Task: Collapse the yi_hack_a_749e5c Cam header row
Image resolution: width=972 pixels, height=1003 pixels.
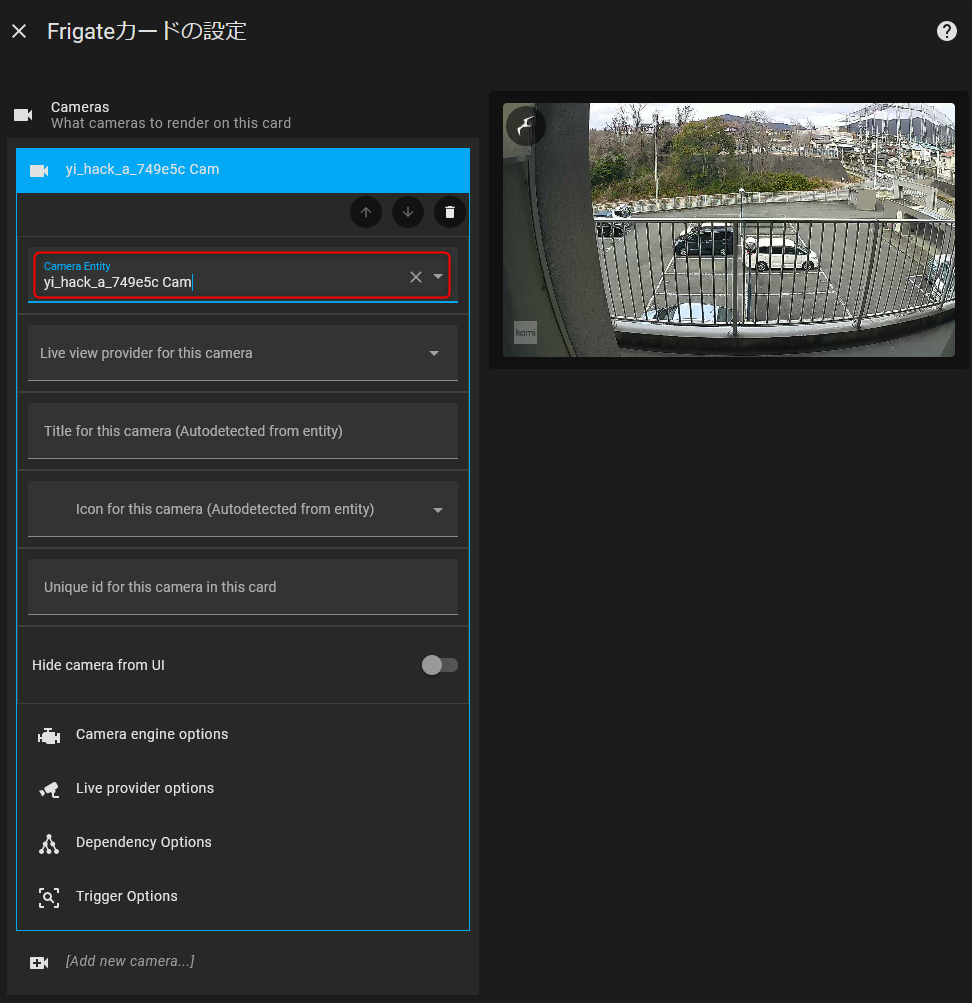Action: tap(243, 170)
